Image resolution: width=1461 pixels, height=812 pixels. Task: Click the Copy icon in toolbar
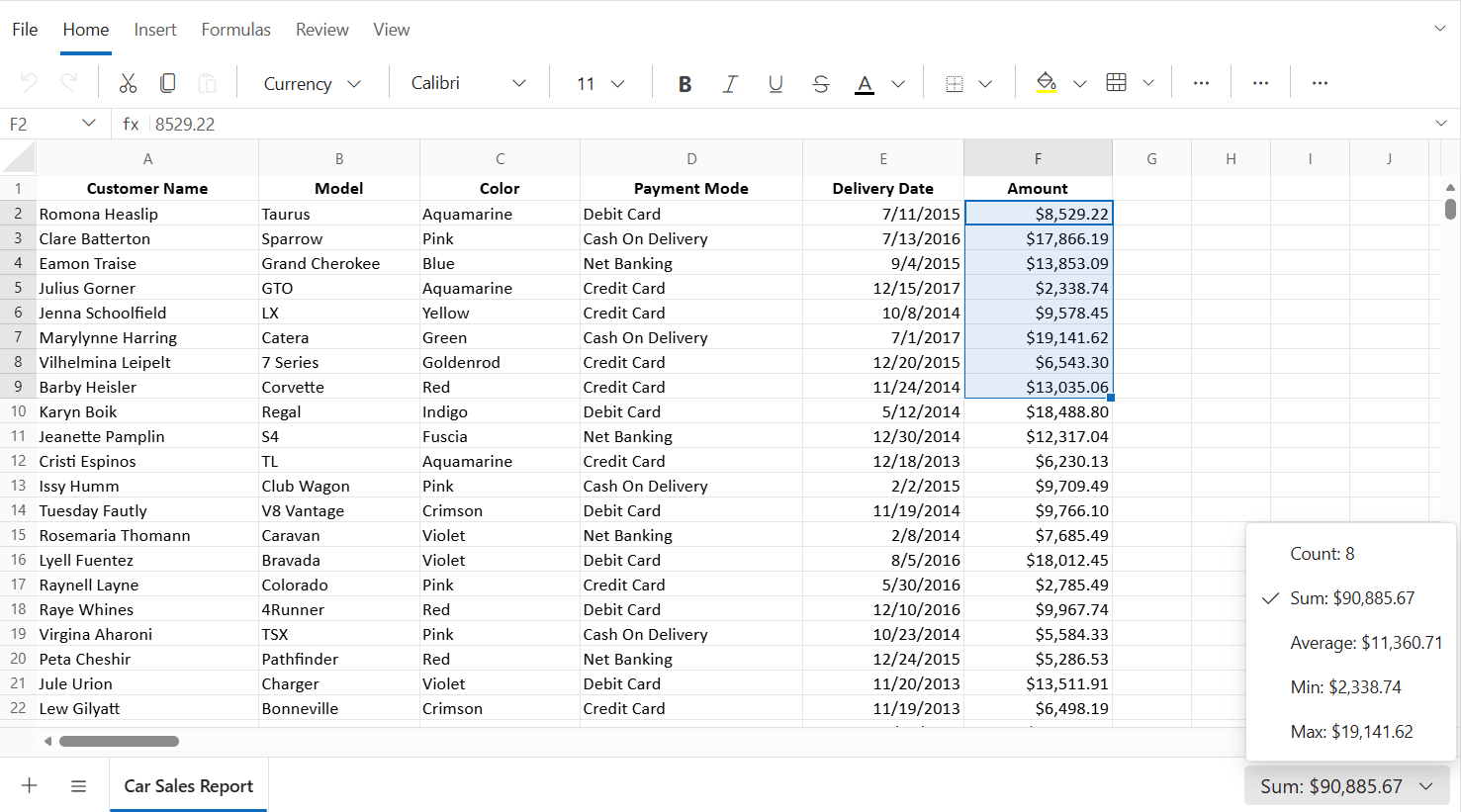pos(167,83)
